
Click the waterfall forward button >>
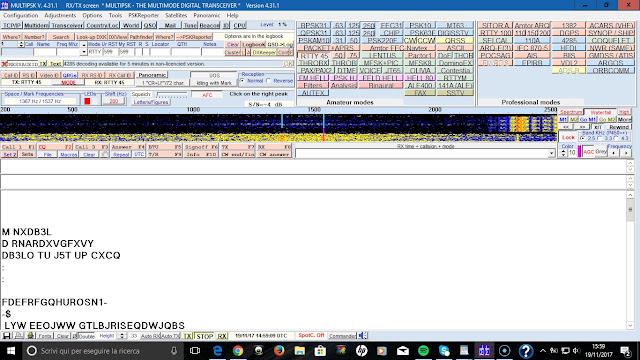coord(582,127)
